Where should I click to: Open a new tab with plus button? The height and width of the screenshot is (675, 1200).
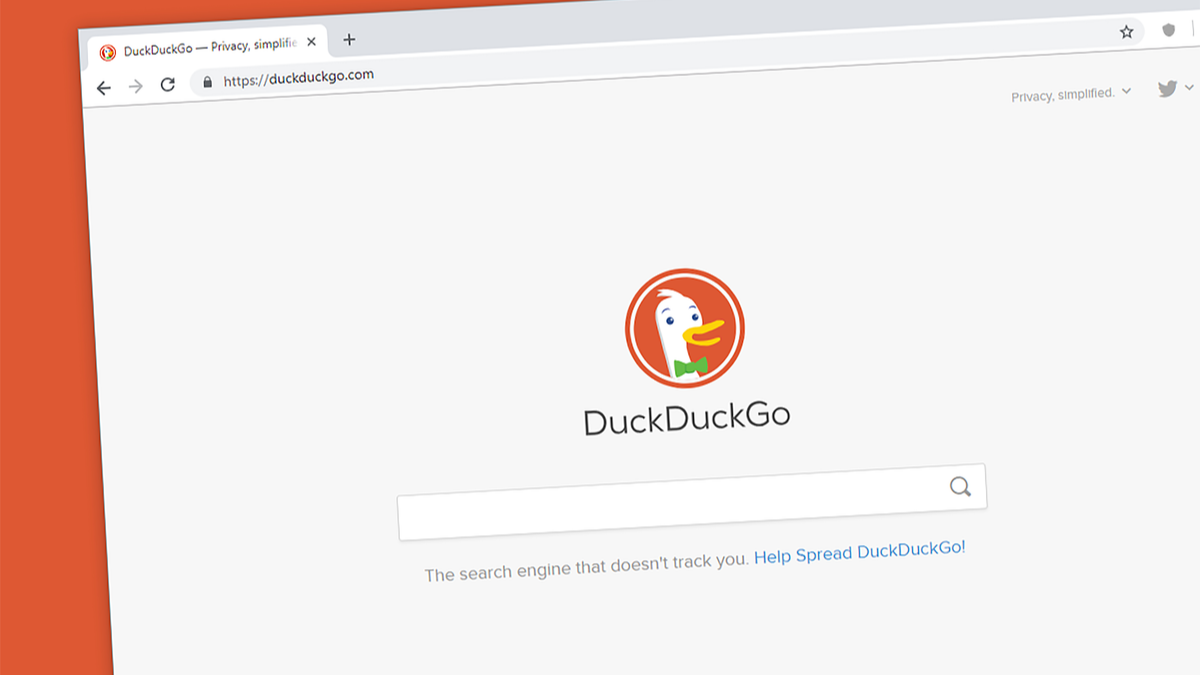[349, 40]
